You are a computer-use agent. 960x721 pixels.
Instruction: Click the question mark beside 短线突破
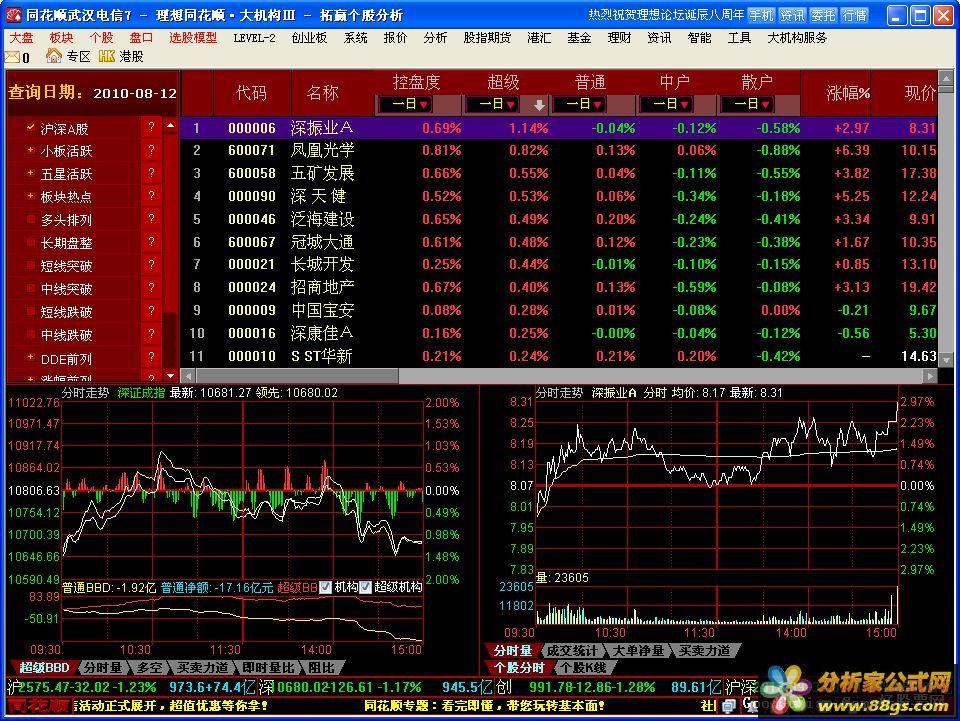click(x=151, y=266)
